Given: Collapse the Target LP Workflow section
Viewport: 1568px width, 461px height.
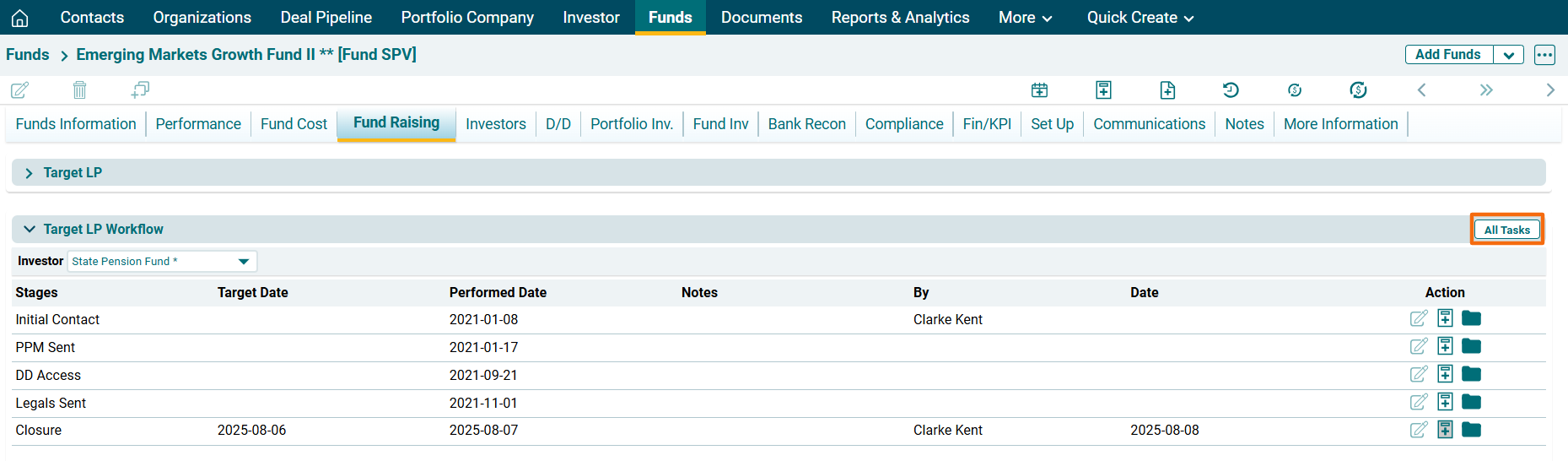Looking at the screenshot, I should 30,229.
